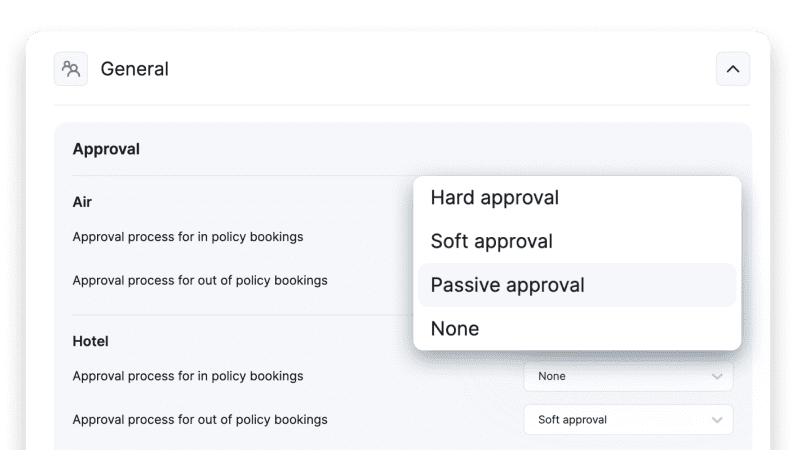Viewport: 795px width, 450px height.
Task: Click the Approval heading
Action: [x=106, y=149]
